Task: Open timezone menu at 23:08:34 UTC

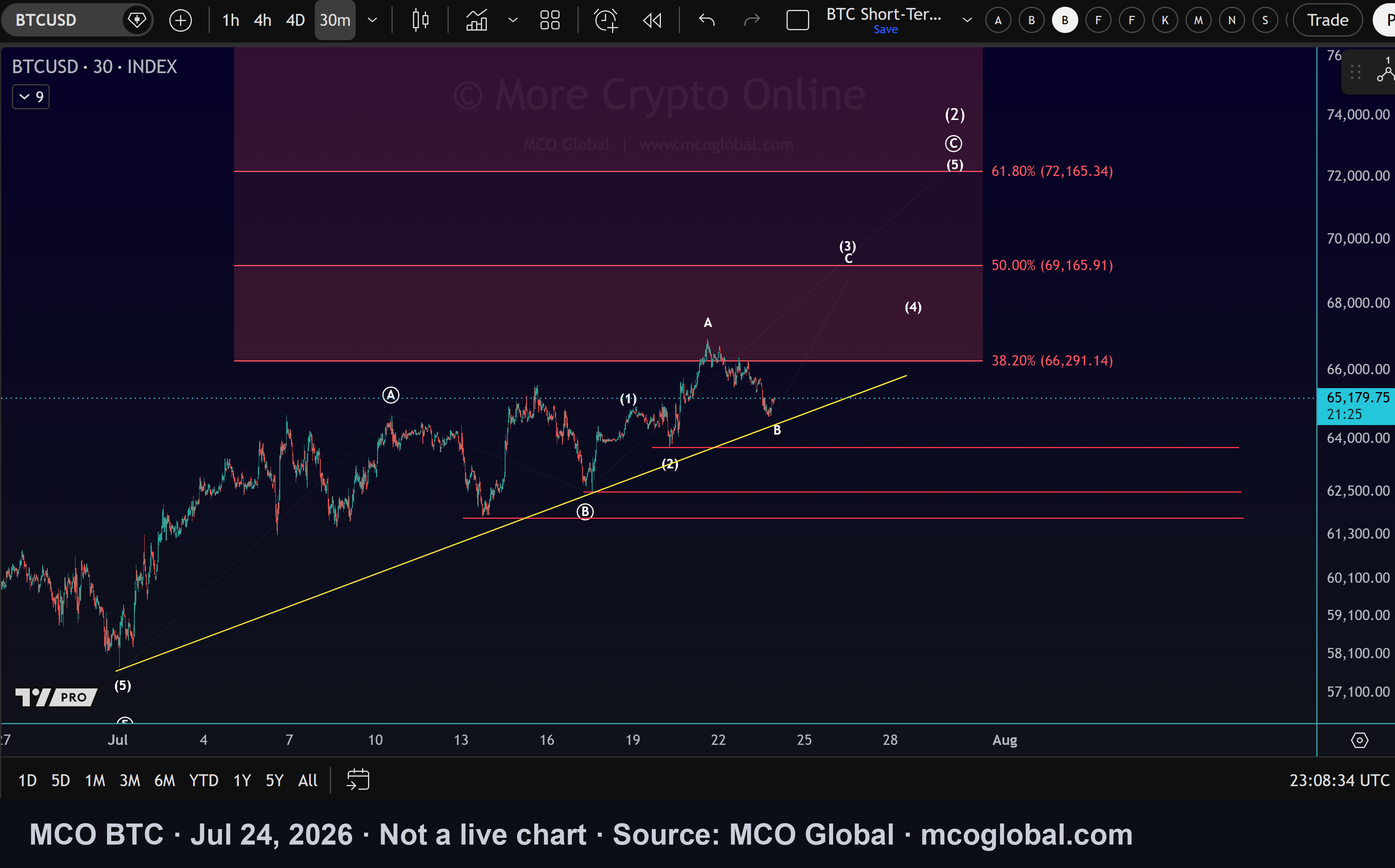Action: (x=1339, y=781)
